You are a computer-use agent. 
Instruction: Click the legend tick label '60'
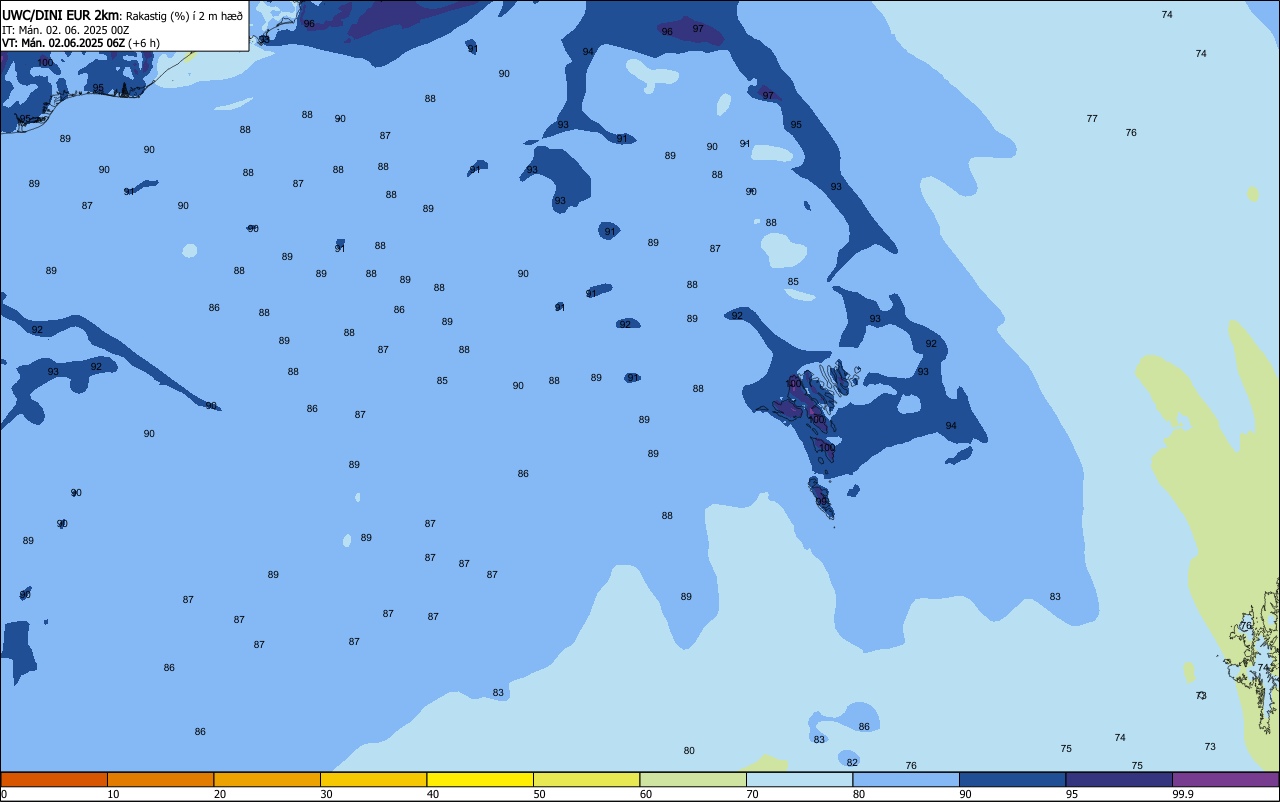(x=646, y=794)
